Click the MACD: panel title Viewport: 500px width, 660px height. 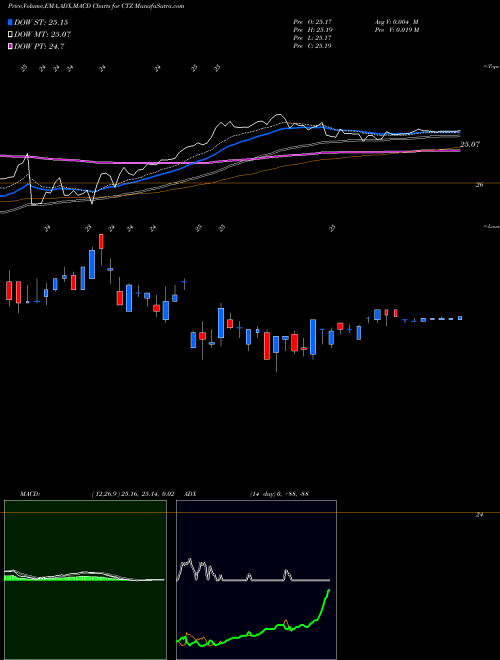tap(29, 494)
